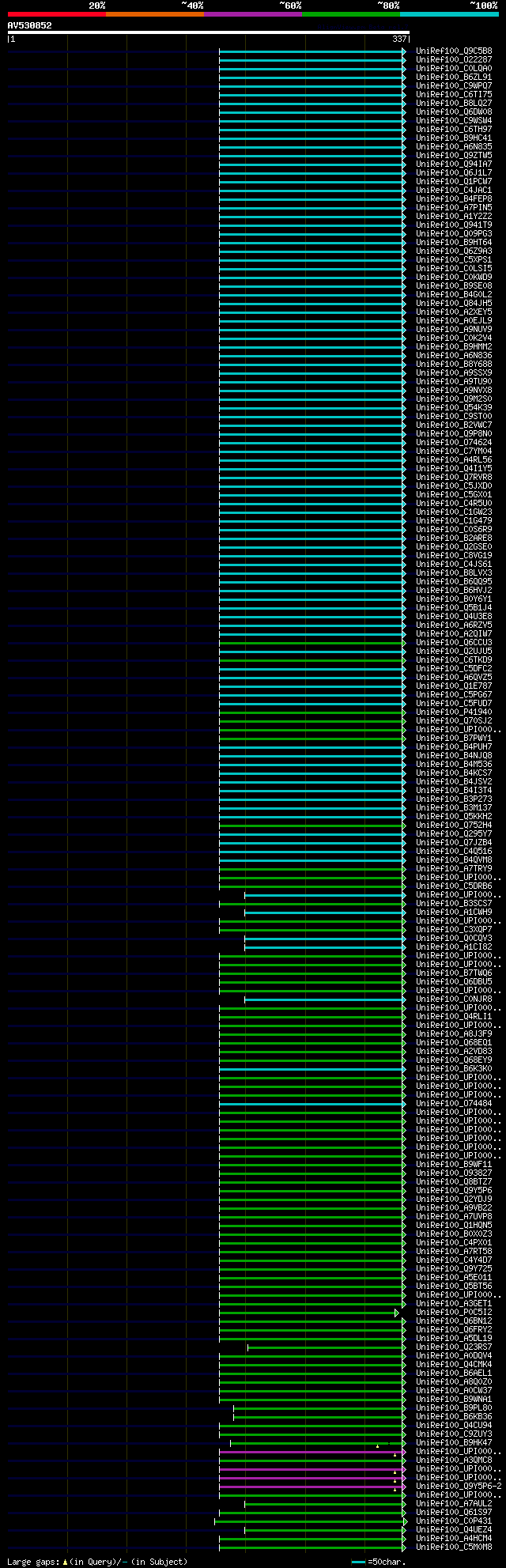Screen dimensions: 506x1568
Task: Click hit name UniRef100_Q6CCU3
Action: 454,642
